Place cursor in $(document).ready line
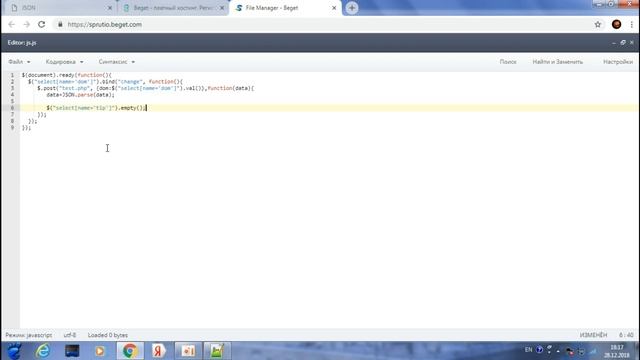 pos(67,75)
